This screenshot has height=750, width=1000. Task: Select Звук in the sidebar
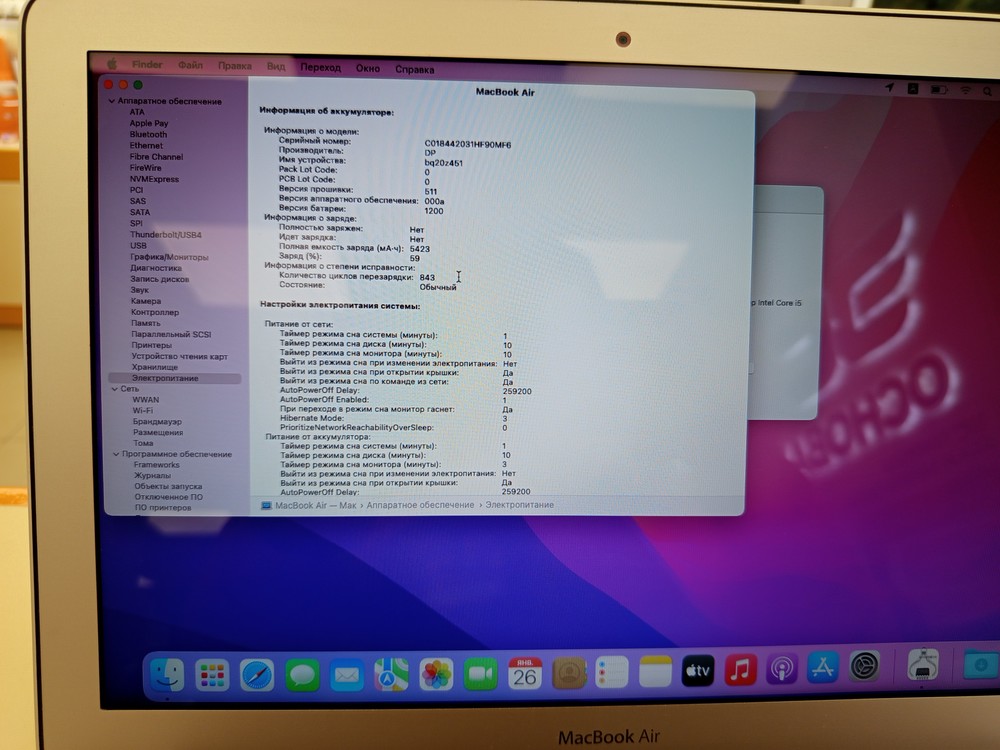140,290
